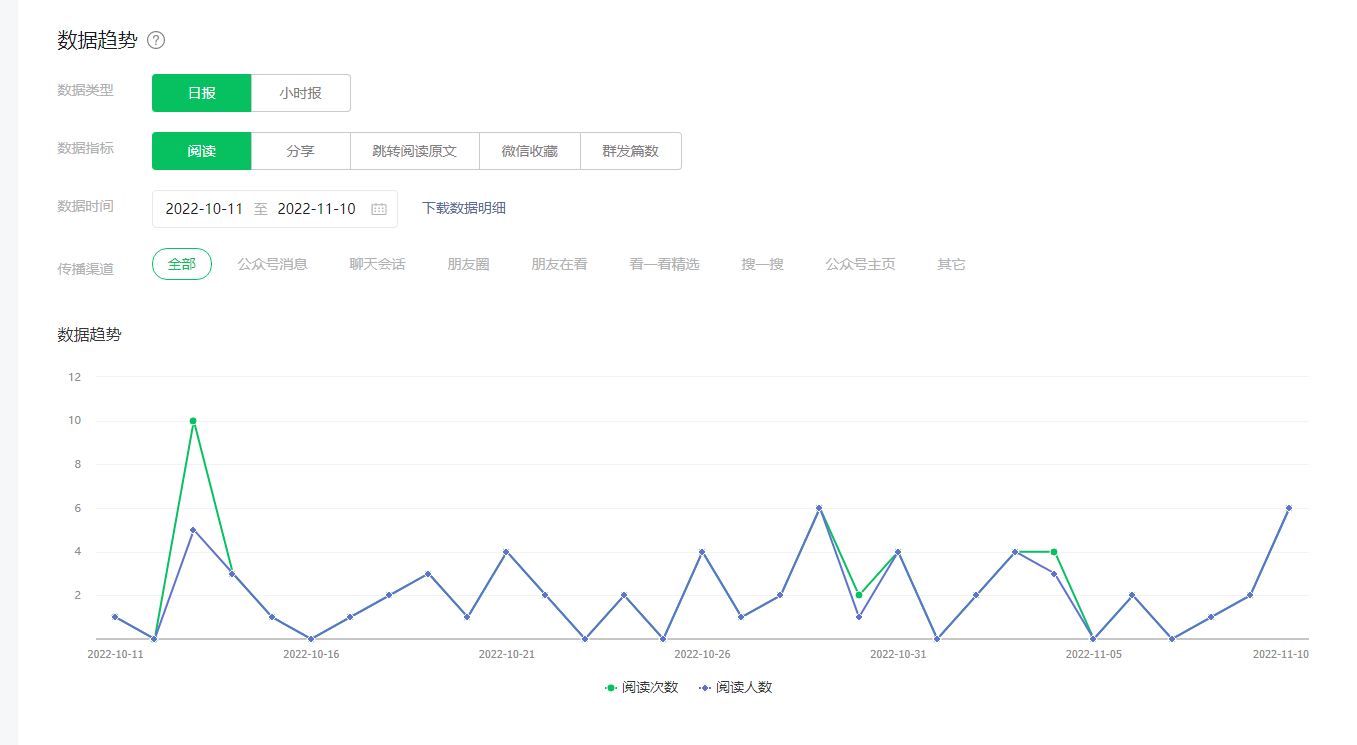Select 全部 channel filter

click(182, 264)
